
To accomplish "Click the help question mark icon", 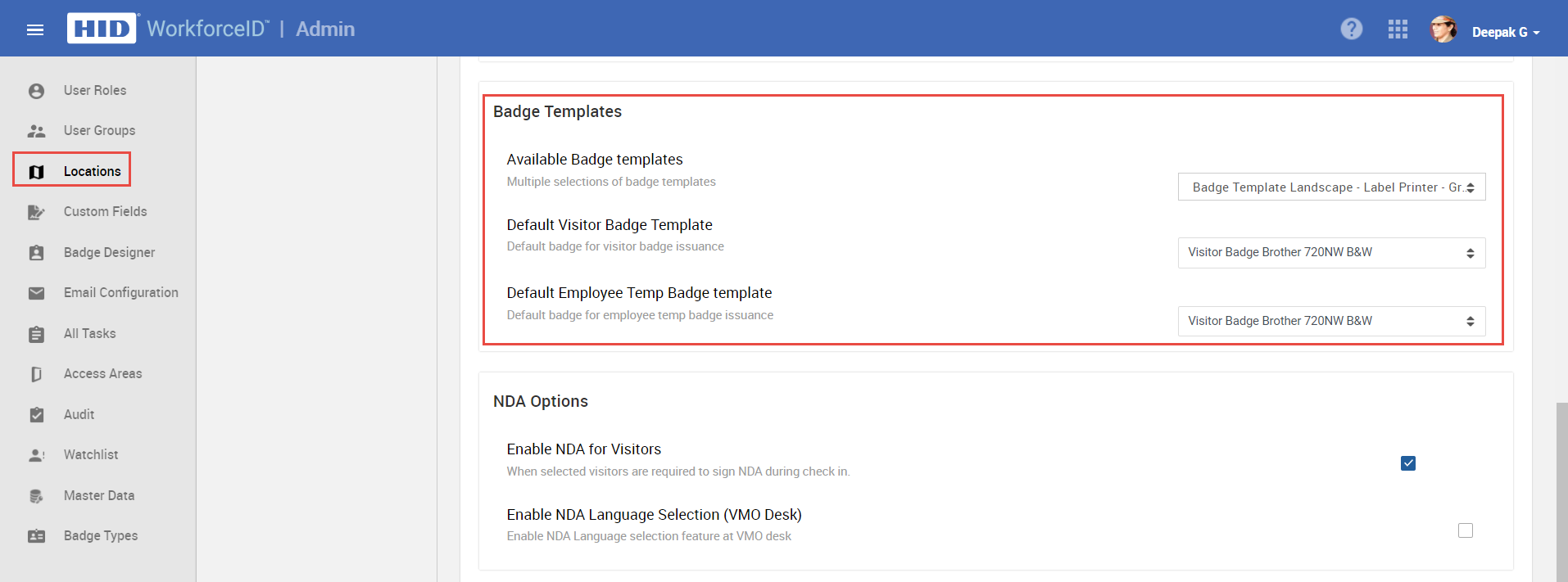I will [1352, 29].
